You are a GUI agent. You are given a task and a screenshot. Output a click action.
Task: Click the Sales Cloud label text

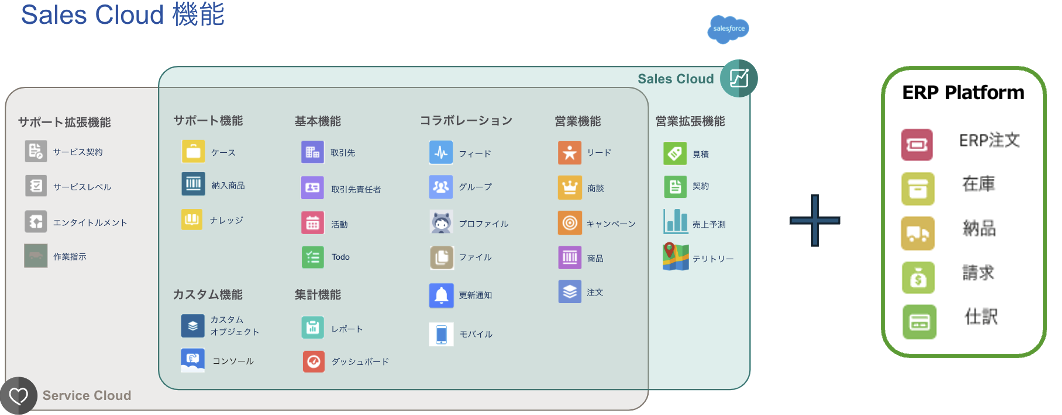(675, 79)
